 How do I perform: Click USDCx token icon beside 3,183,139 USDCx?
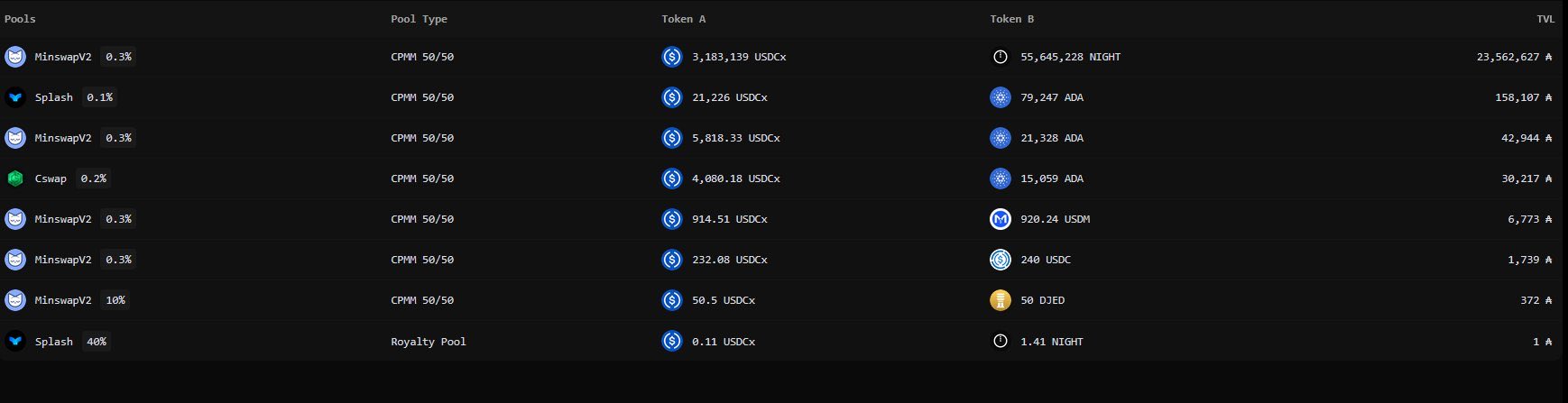tap(672, 57)
